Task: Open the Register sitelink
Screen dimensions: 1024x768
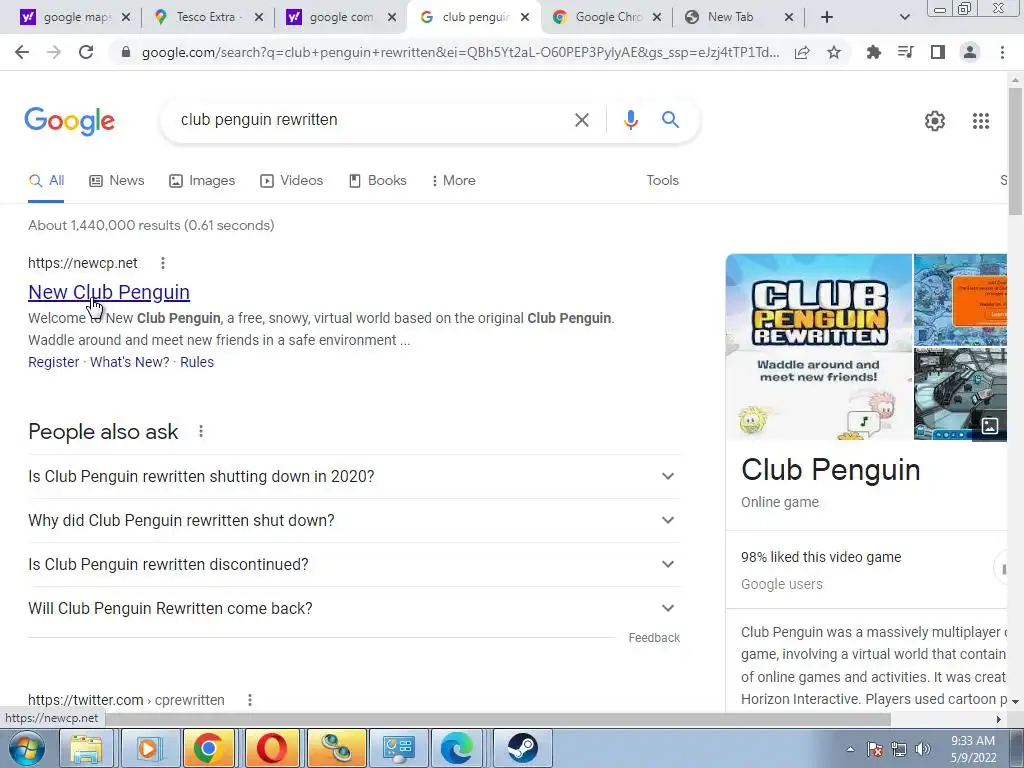Action: (x=54, y=362)
